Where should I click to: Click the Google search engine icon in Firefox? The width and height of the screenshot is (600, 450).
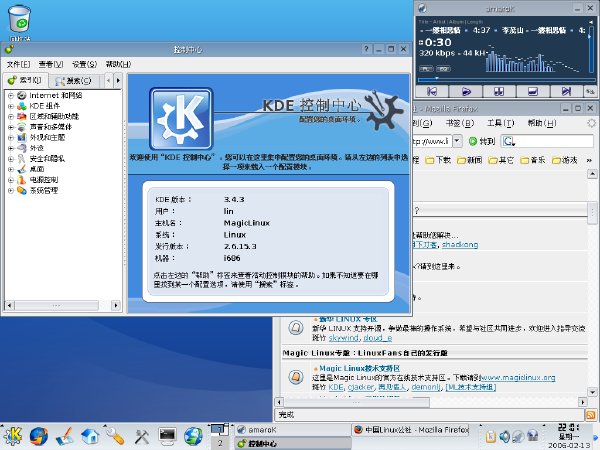(509, 141)
